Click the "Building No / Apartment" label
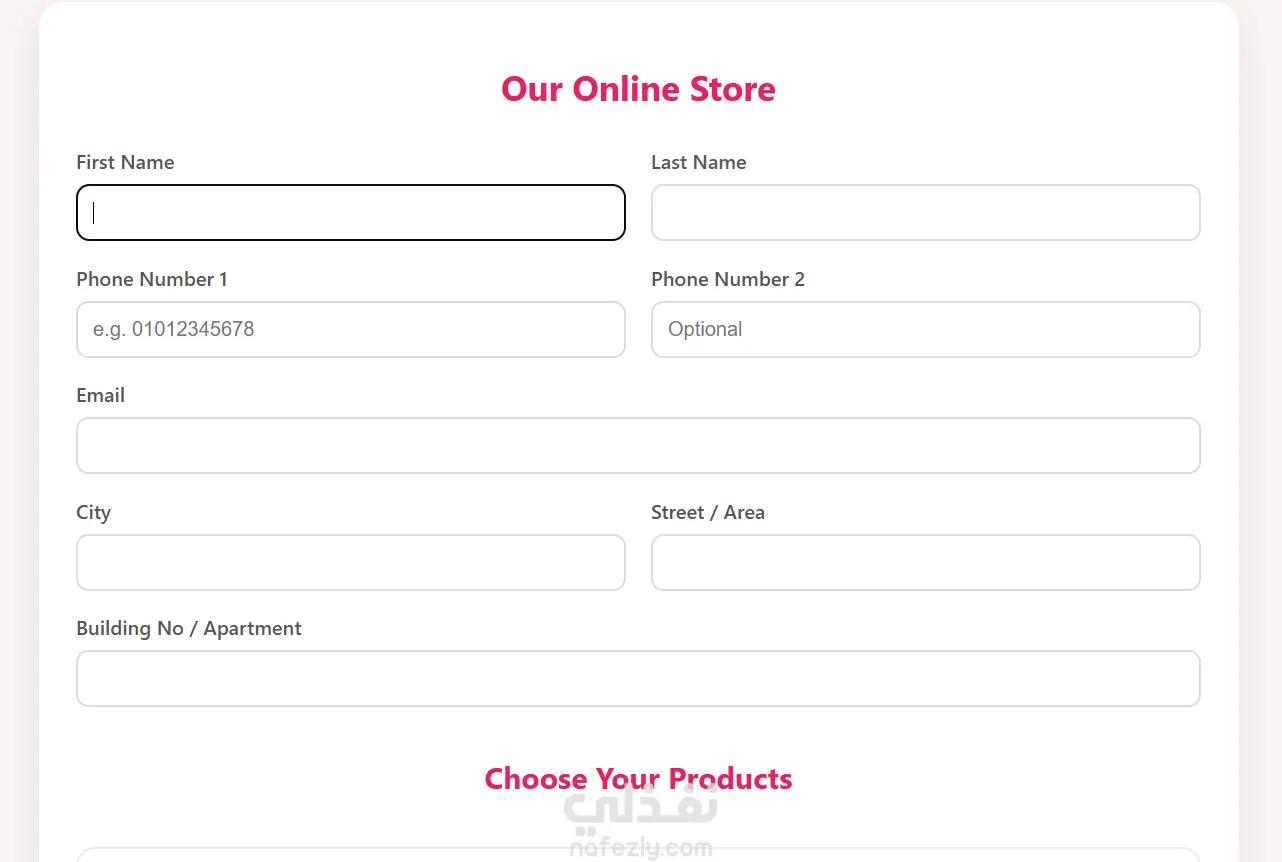This screenshot has height=862, width=1282. tap(188, 628)
